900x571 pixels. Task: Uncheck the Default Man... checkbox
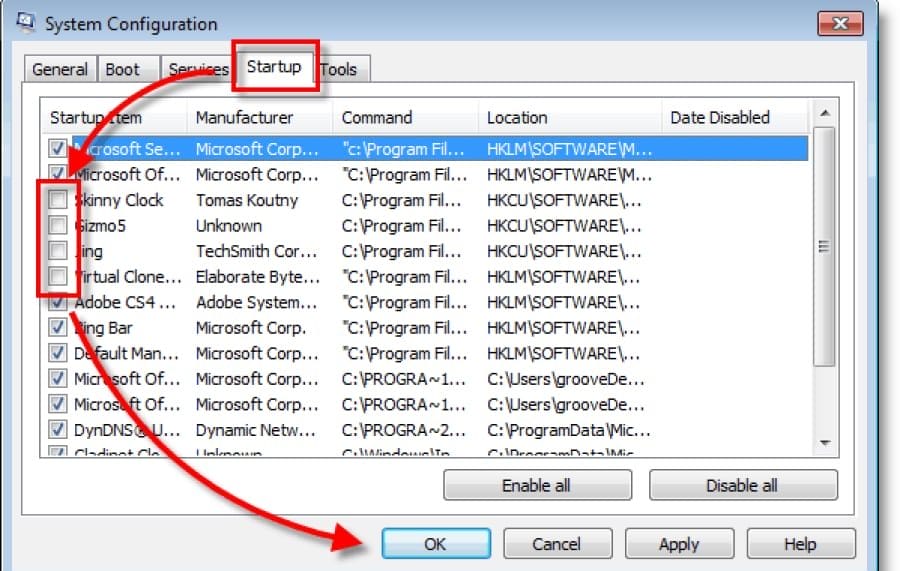coord(57,353)
